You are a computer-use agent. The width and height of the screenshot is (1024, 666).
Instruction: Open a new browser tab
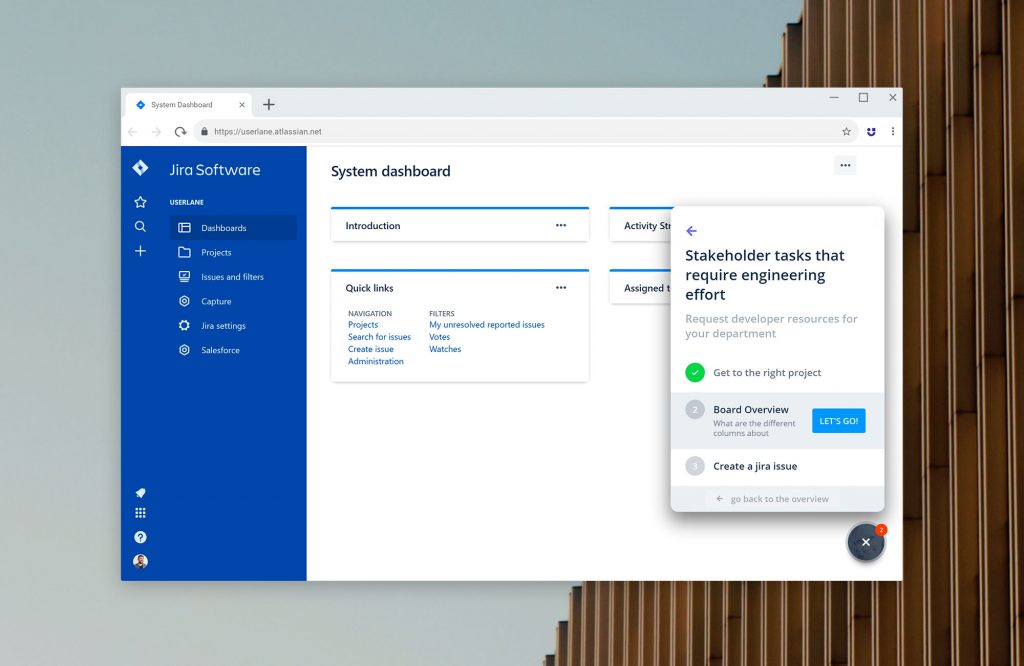pos(269,104)
